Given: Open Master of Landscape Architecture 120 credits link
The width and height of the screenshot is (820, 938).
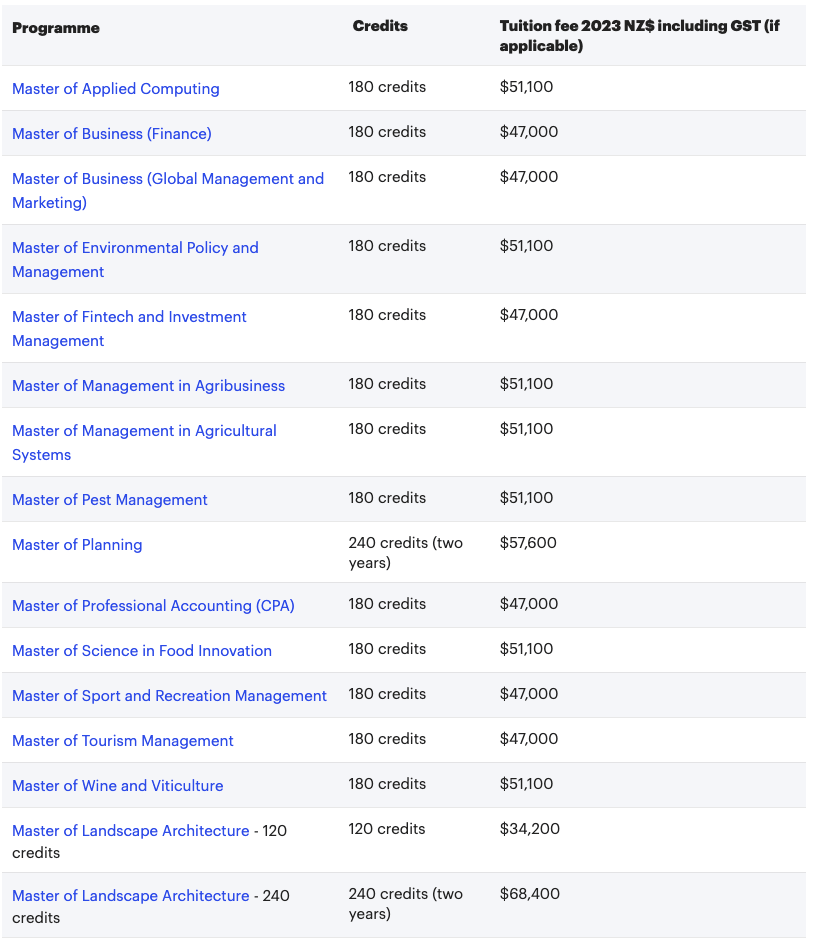Looking at the screenshot, I should tap(130, 831).
